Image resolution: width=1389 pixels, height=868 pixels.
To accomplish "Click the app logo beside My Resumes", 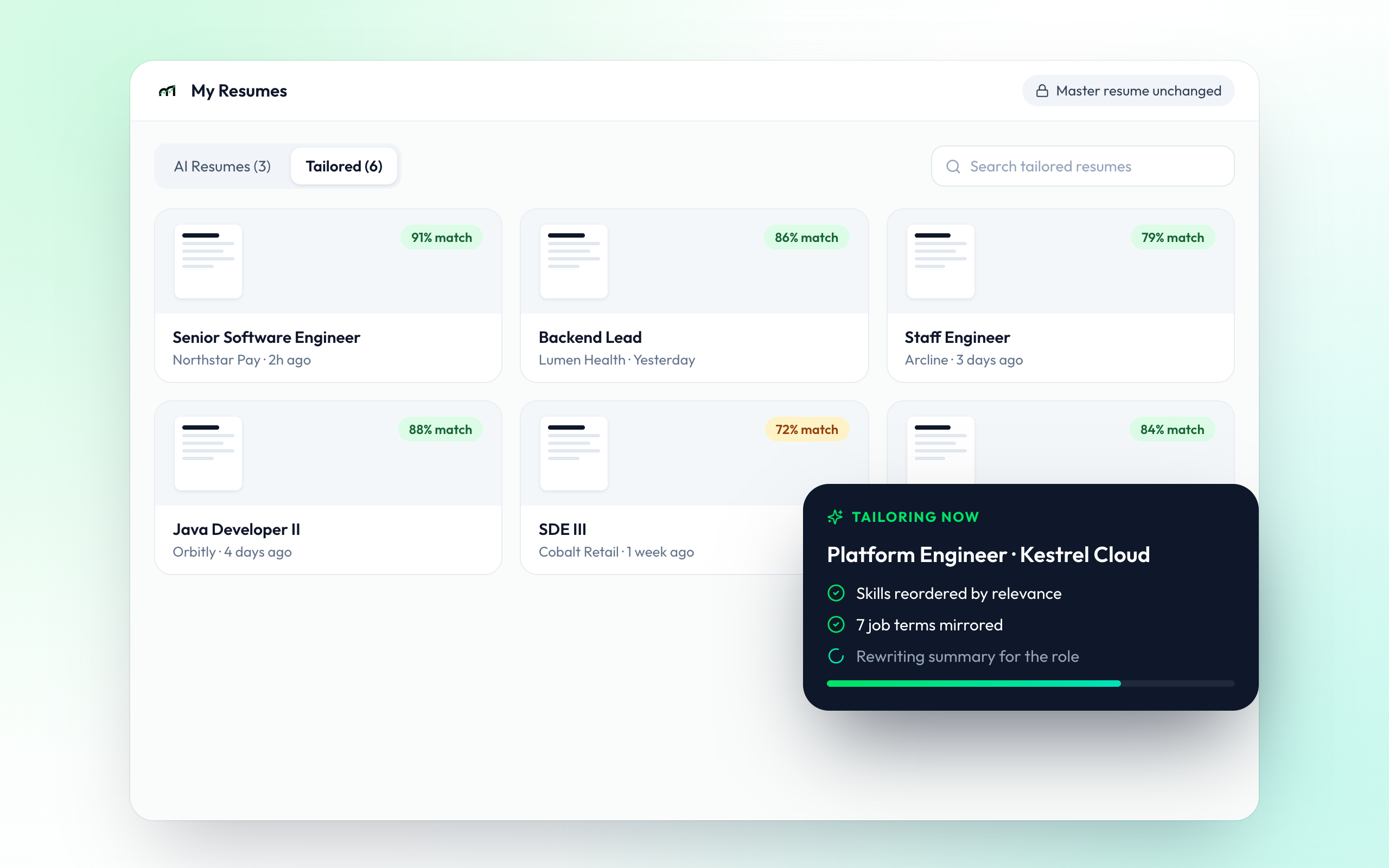I will 167,91.
